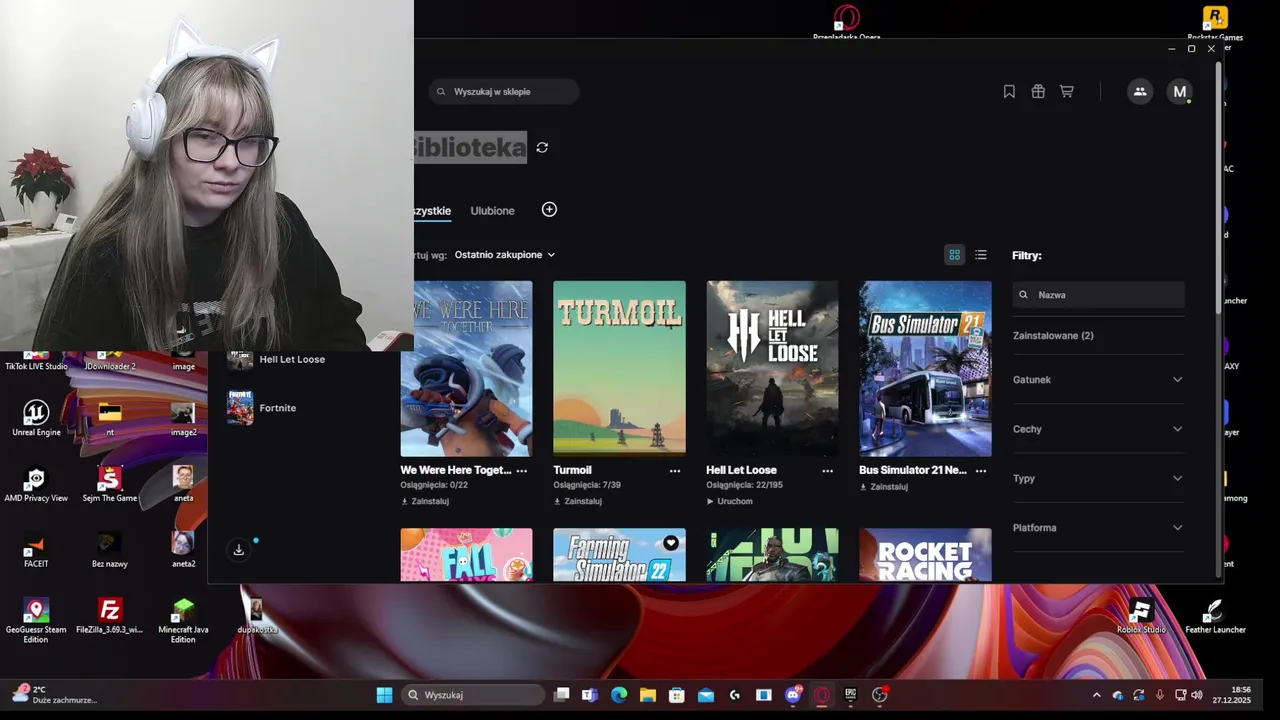The width and height of the screenshot is (1280, 720).
Task: Open the friends list icon
Action: (x=1140, y=92)
